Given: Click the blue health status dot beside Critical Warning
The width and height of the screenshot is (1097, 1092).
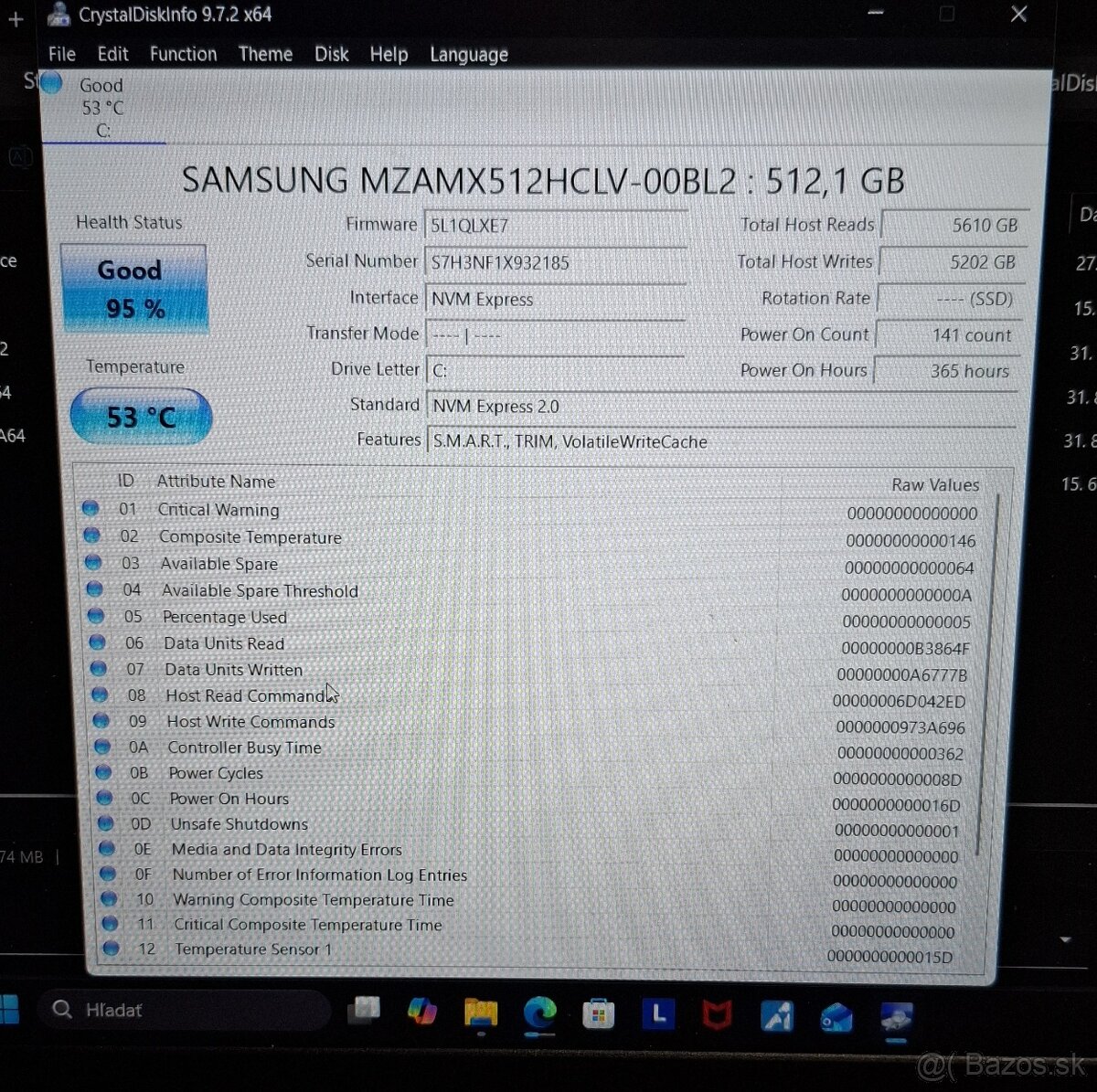Looking at the screenshot, I should [91, 509].
